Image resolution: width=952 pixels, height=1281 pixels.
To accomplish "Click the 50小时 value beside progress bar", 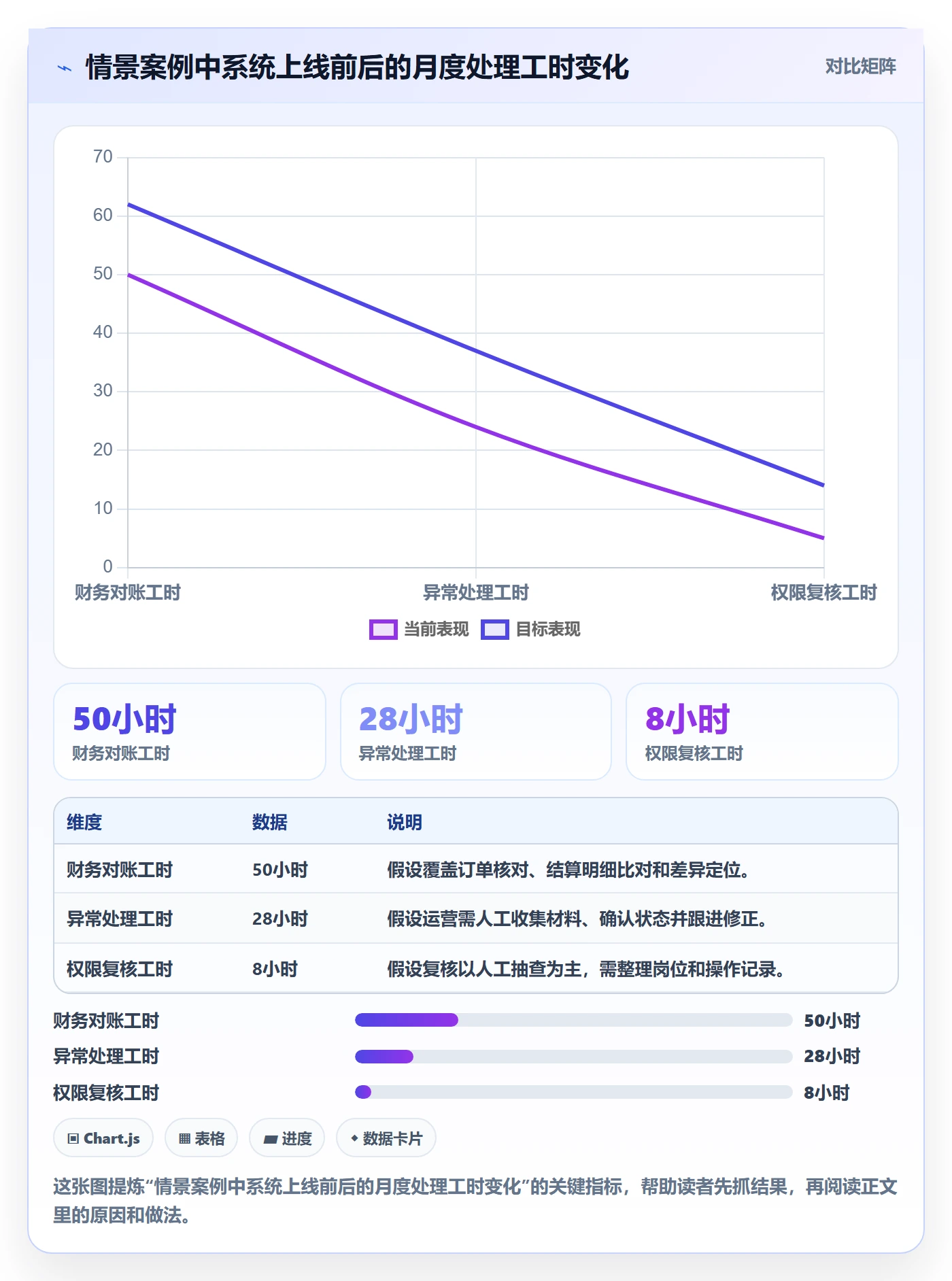I will point(832,1021).
